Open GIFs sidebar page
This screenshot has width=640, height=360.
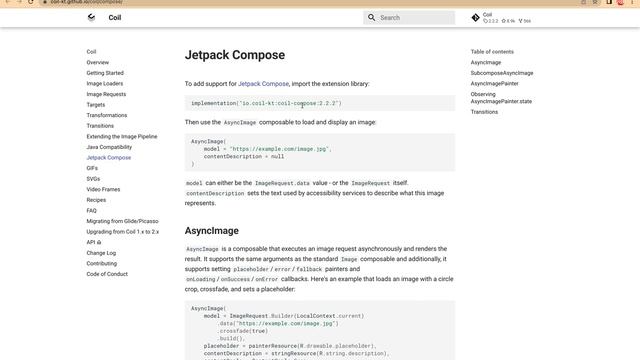(x=92, y=168)
